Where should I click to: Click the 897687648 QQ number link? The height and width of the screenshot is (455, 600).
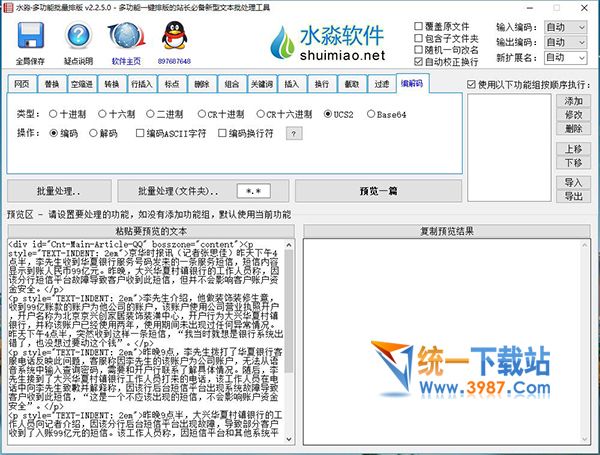tap(174, 61)
